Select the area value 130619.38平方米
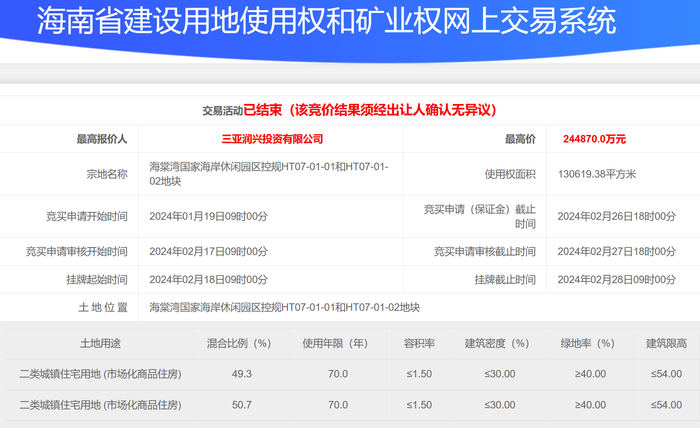 click(597, 174)
